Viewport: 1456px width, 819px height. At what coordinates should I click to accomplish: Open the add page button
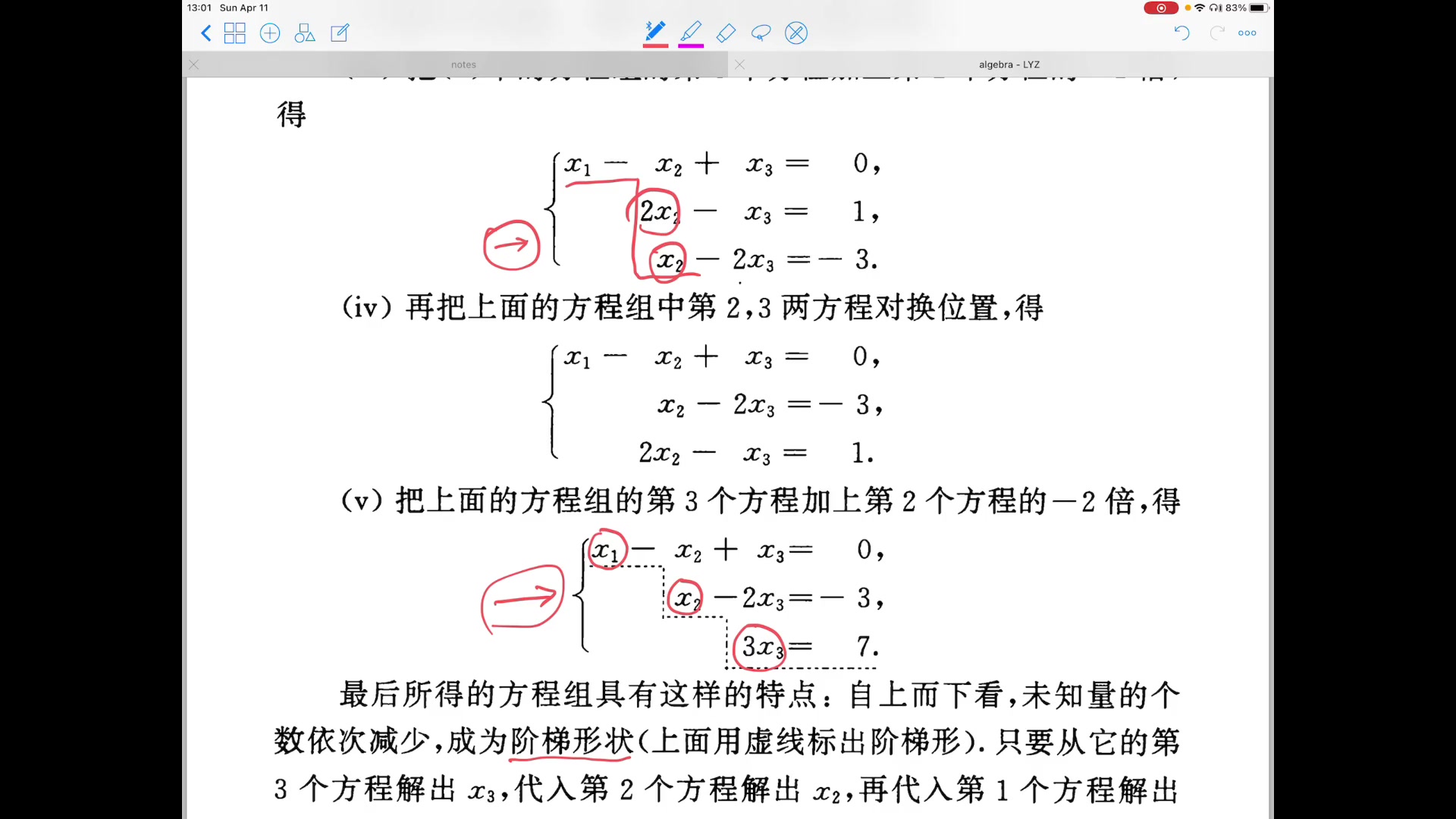coord(270,33)
